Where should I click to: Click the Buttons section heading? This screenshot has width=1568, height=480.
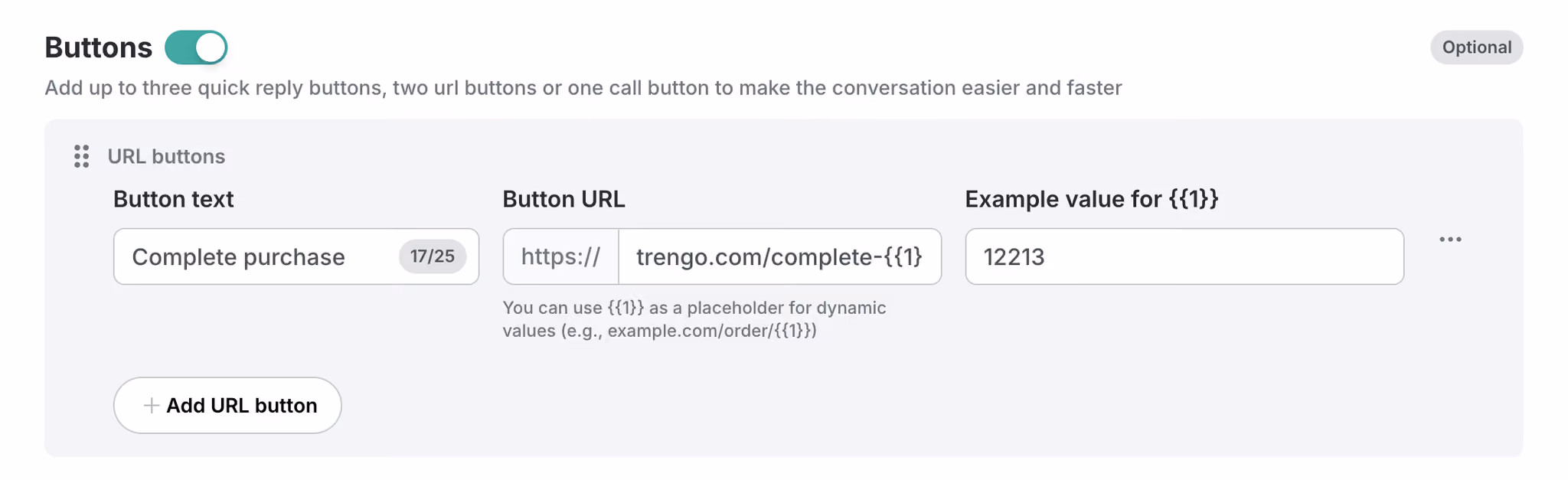tap(99, 47)
